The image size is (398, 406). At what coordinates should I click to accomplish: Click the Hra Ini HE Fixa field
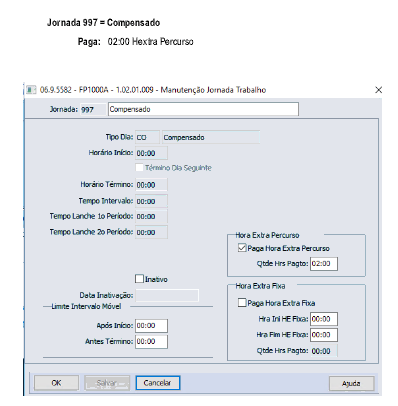coord(324,319)
